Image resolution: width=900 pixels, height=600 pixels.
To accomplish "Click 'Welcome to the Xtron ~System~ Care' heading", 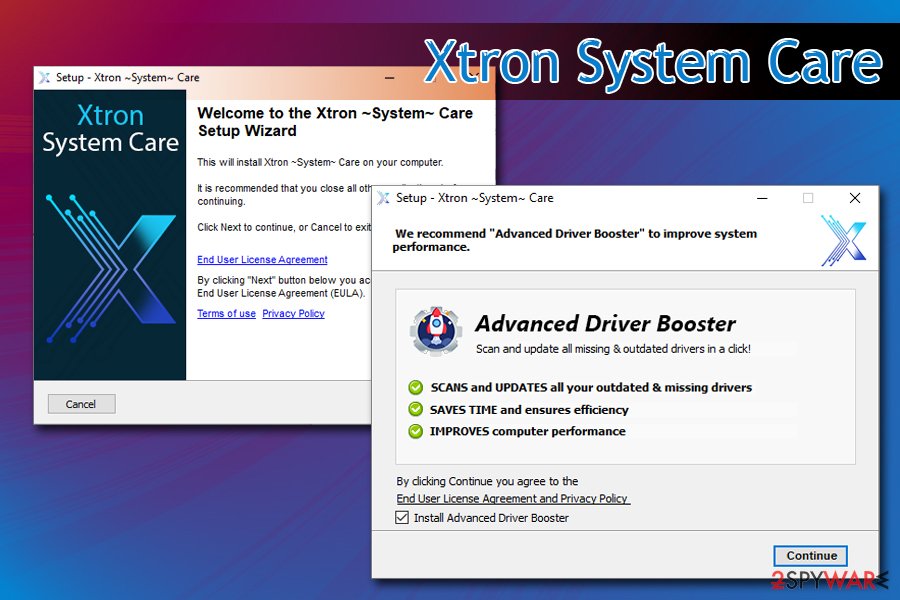I will click(335, 122).
